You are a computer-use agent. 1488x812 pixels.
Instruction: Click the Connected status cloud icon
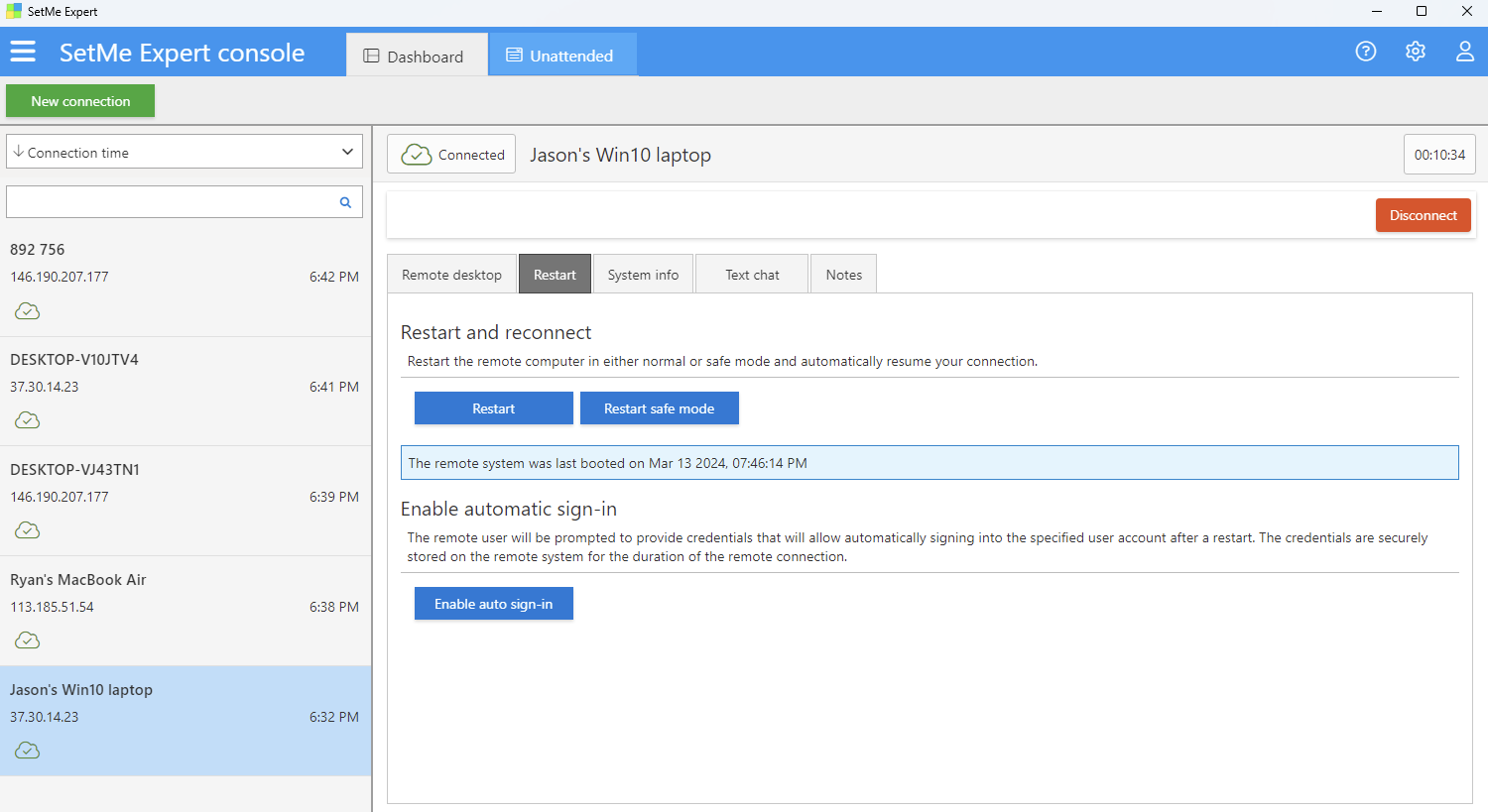pos(416,155)
